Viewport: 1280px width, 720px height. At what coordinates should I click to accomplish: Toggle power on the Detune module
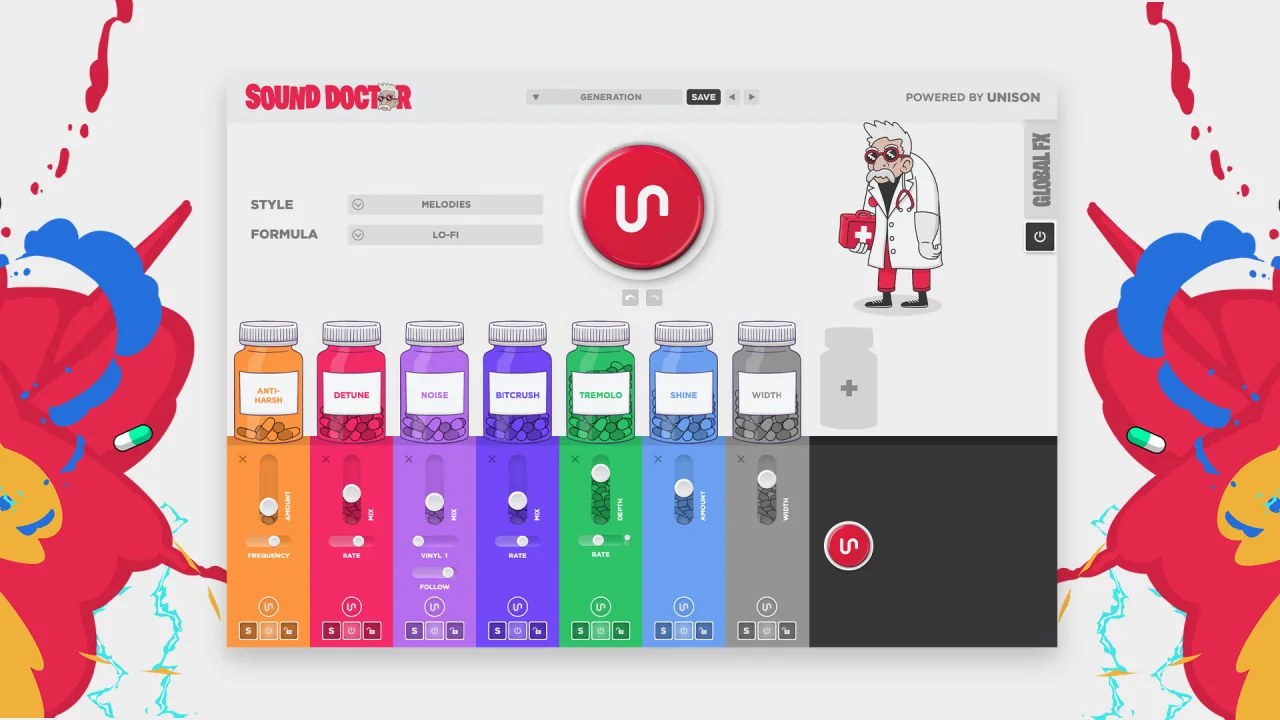point(351,631)
